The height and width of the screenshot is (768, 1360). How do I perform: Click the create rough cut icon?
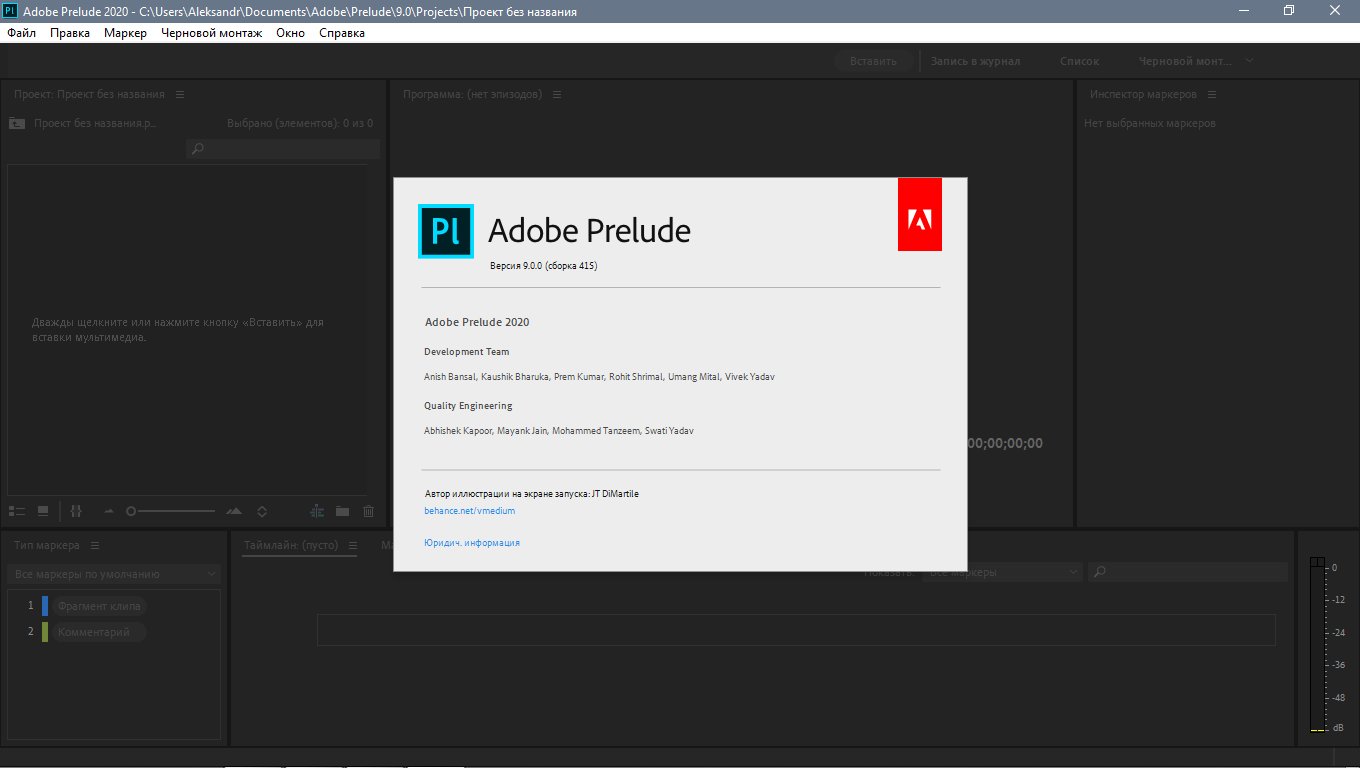coord(317,511)
